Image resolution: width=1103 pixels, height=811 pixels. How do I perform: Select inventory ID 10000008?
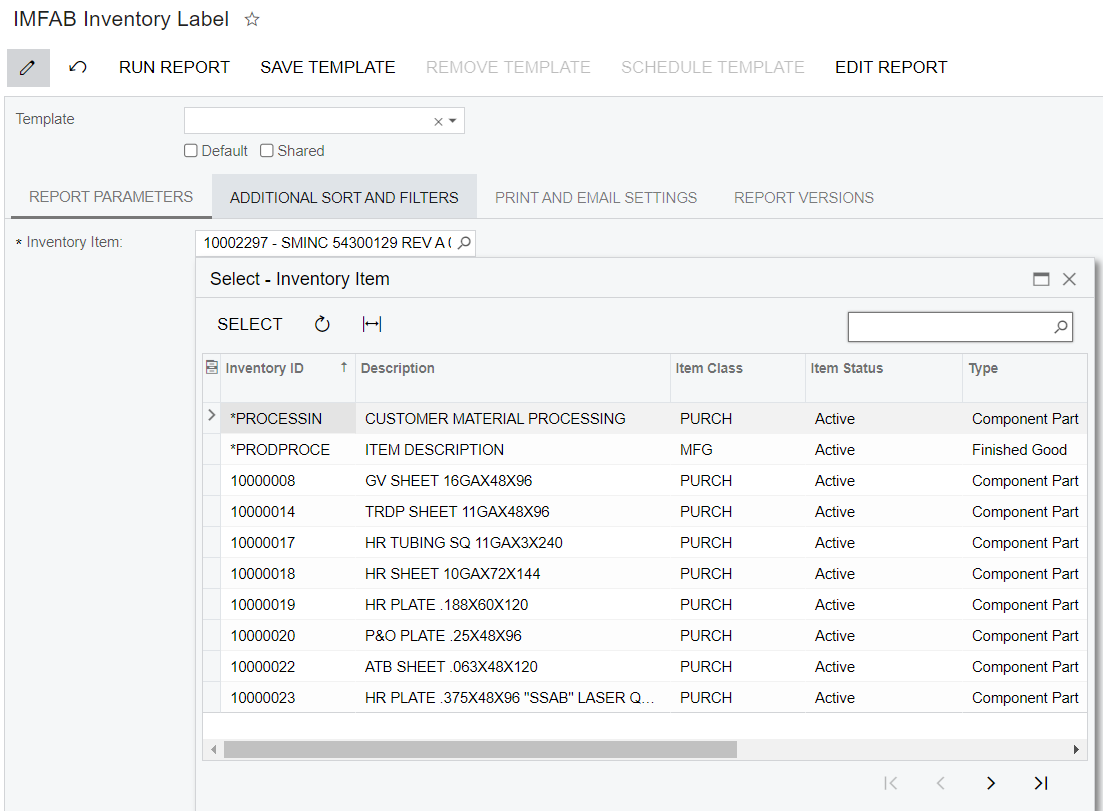263,480
